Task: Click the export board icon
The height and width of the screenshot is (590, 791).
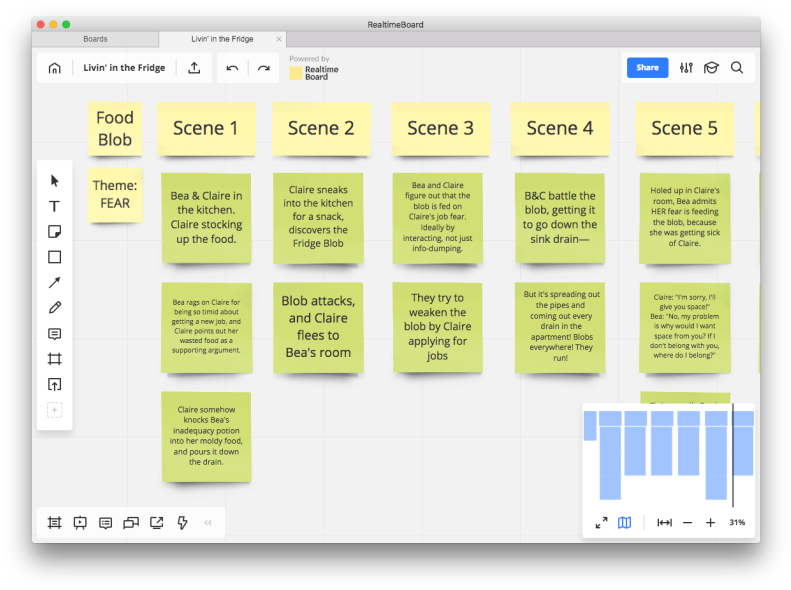Action: [194, 68]
